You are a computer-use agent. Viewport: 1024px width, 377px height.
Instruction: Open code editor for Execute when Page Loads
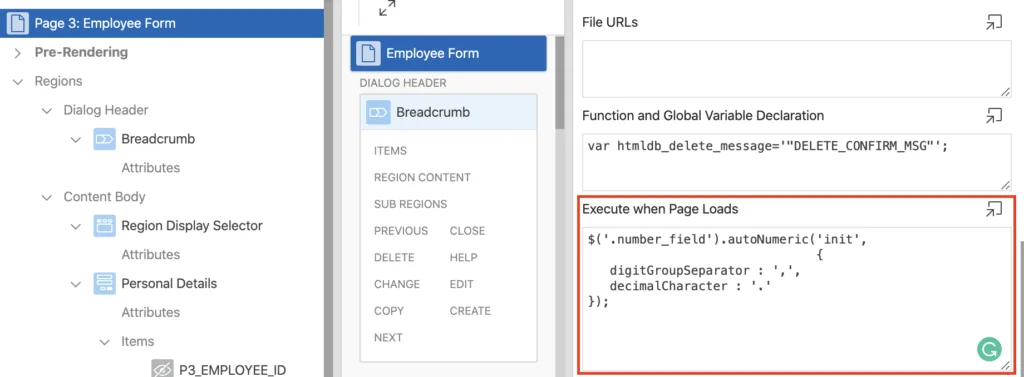tap(994, 210)
